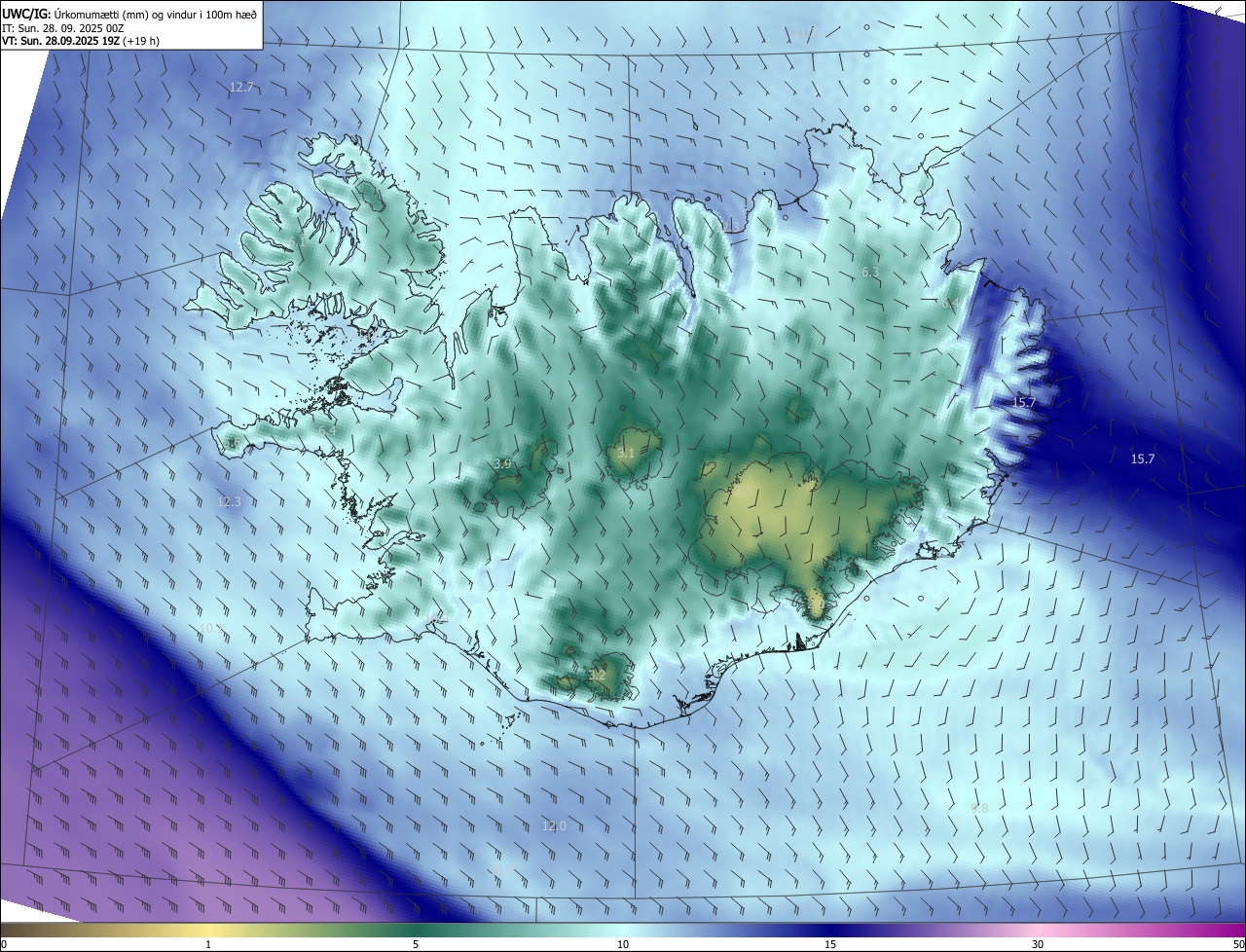Click the 3.9 value label on the map
1246x952 pixels.
point(502,464)
